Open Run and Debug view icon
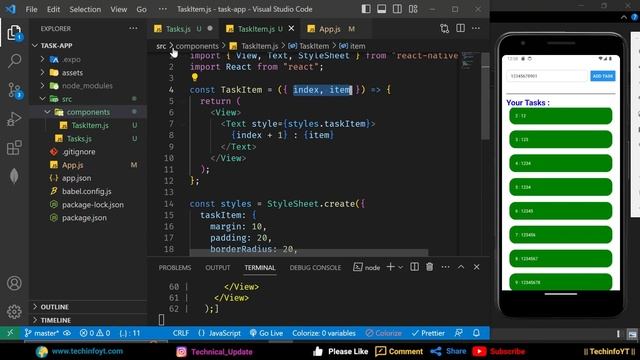Image resolution: width=640 pixels, height=360 pixels. tap(14, 119)
